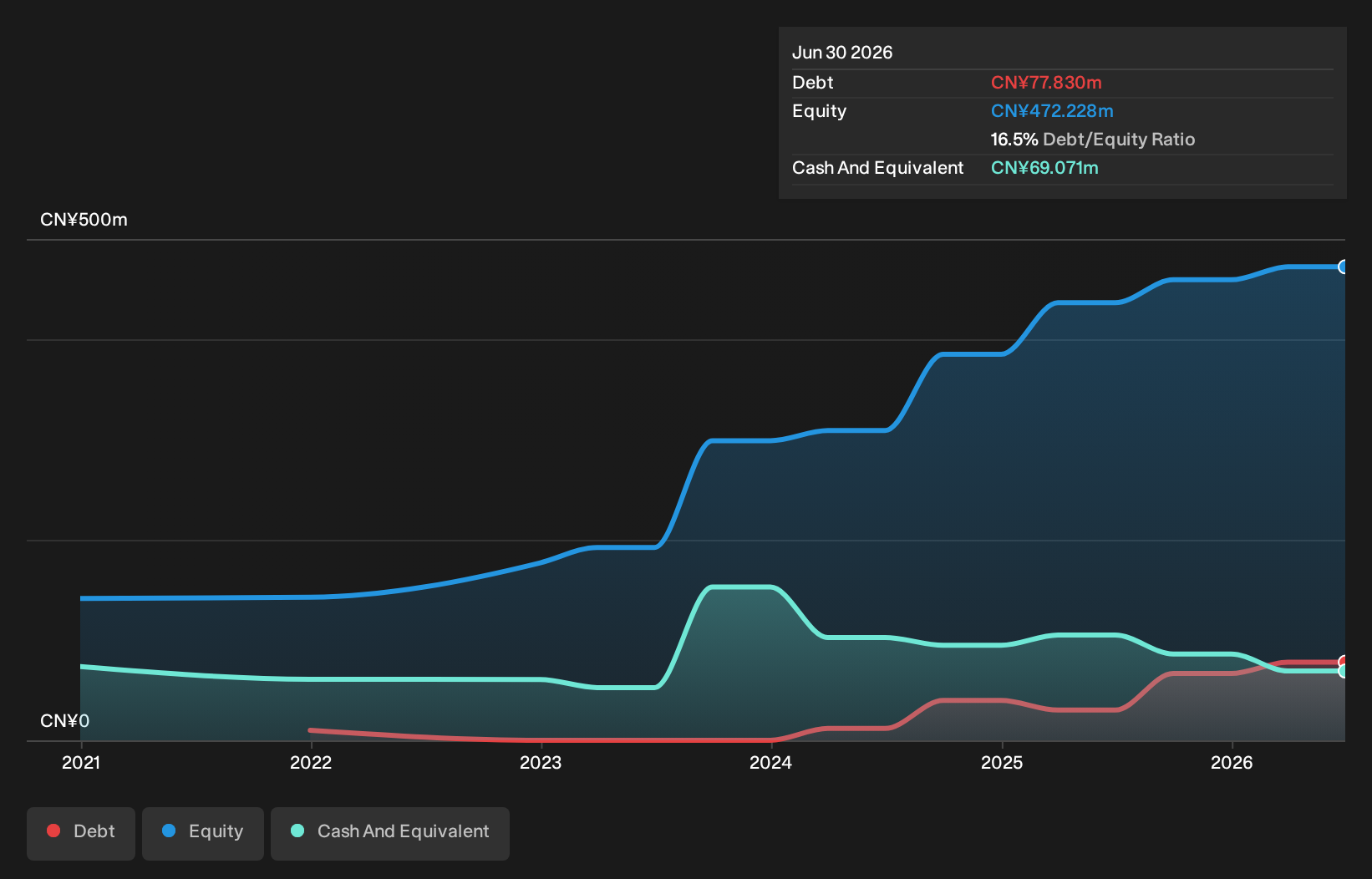Toggle the Debt series legend button
The height and width of the screenshot is (879, 1372).
[81, 833]
